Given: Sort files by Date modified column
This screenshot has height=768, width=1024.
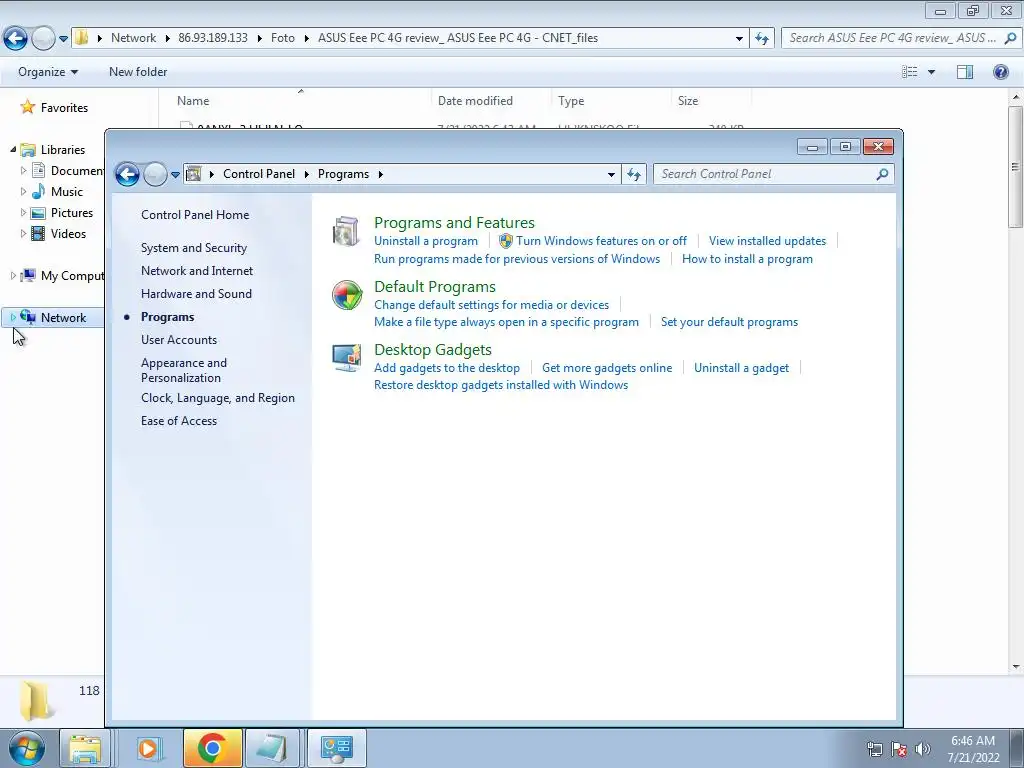Looking at the screenshot, I should point(475,101).
